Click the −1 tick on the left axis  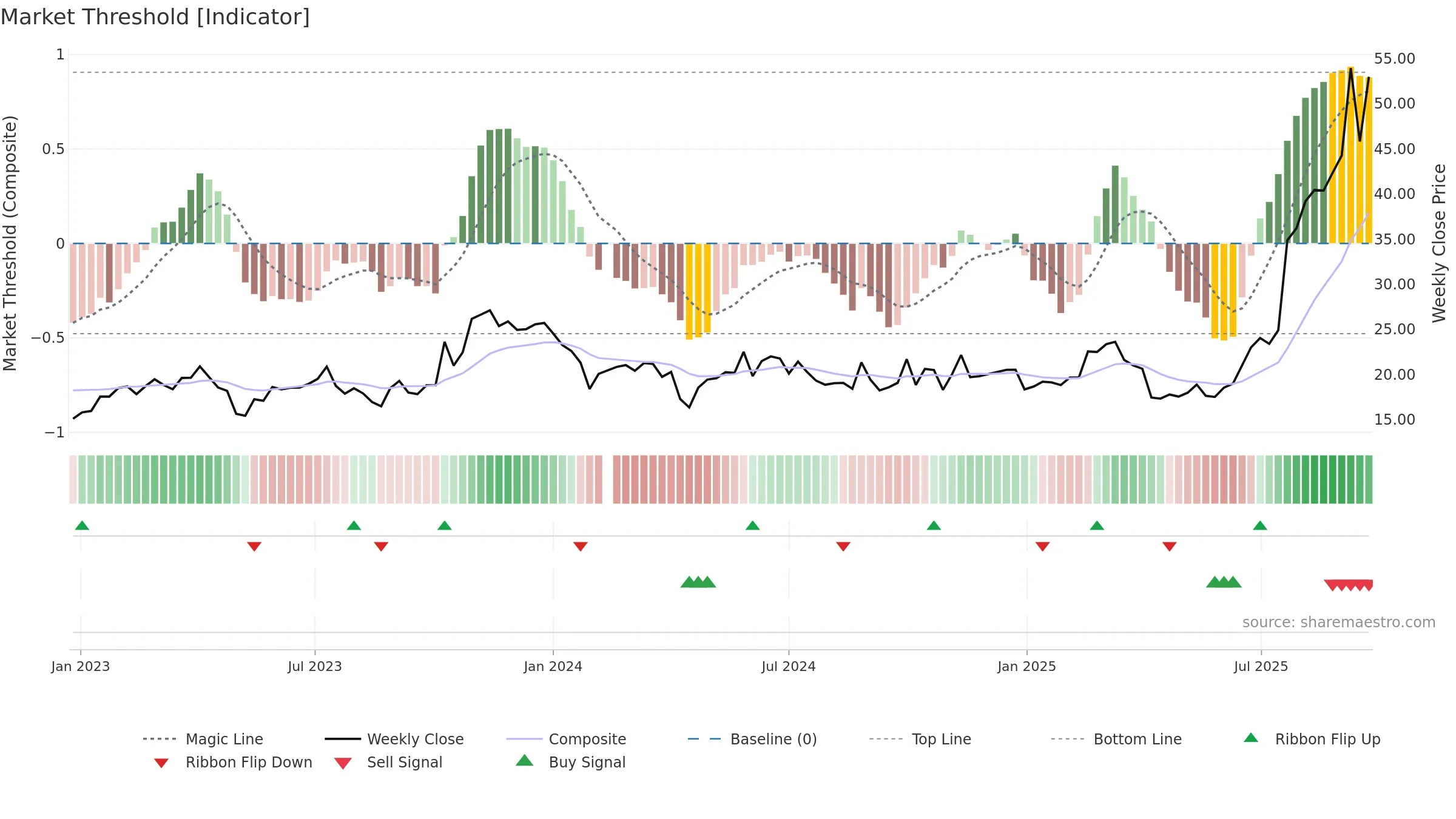[x=55, y=433]
